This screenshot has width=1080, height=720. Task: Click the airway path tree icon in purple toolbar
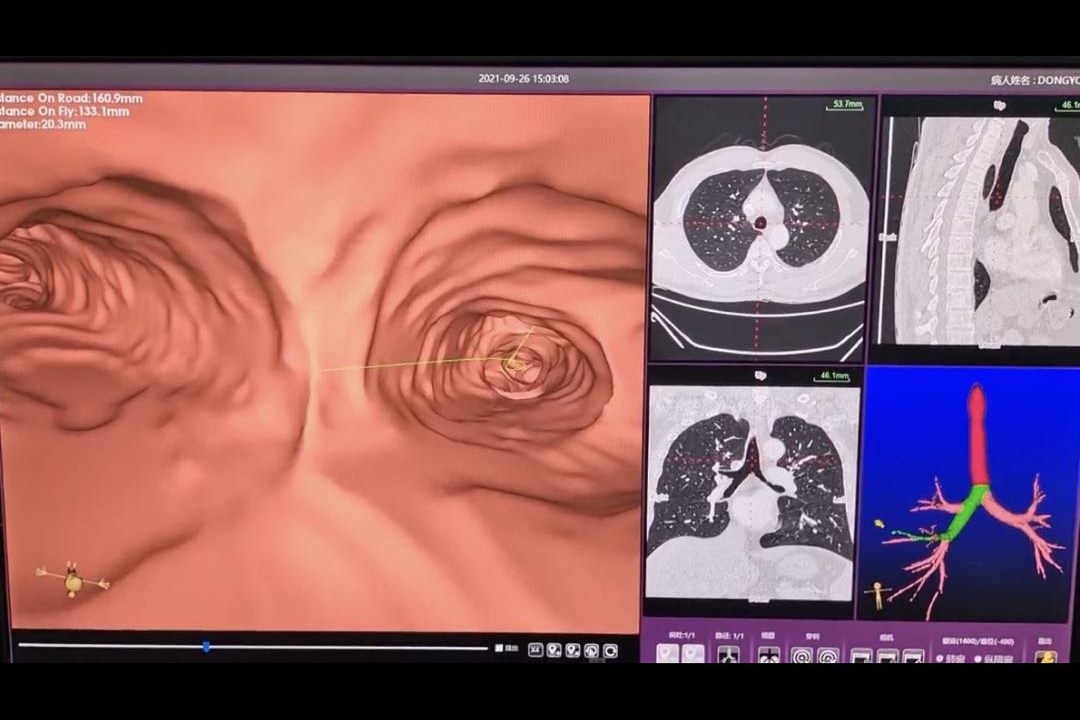coord(729,656)
